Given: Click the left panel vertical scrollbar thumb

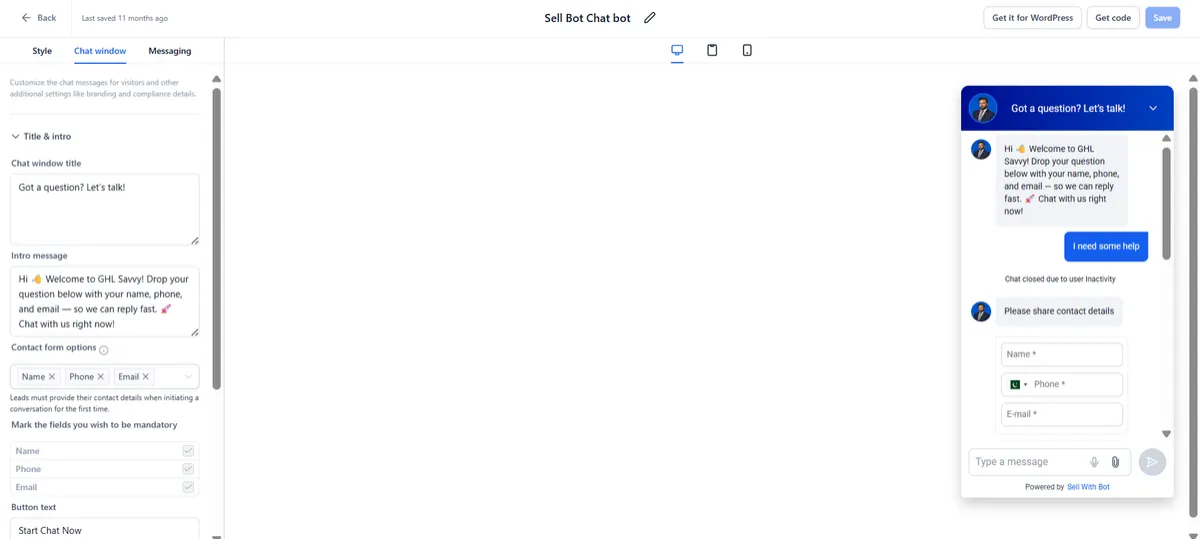Looking at the screenshot, I should pos(216,238).
